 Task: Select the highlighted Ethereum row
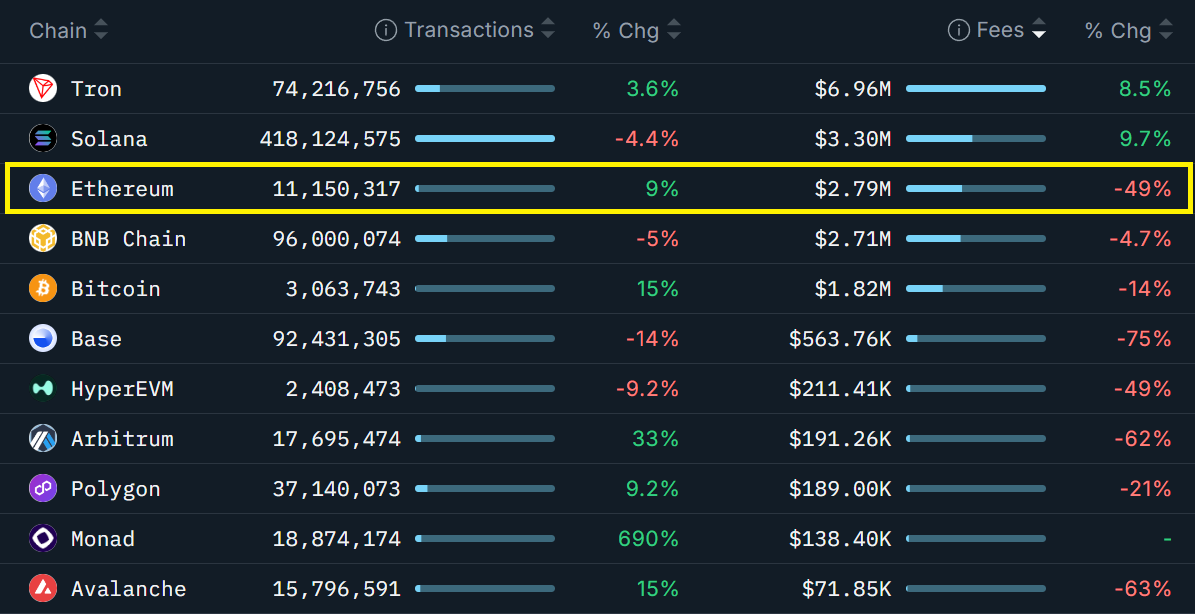598,188
